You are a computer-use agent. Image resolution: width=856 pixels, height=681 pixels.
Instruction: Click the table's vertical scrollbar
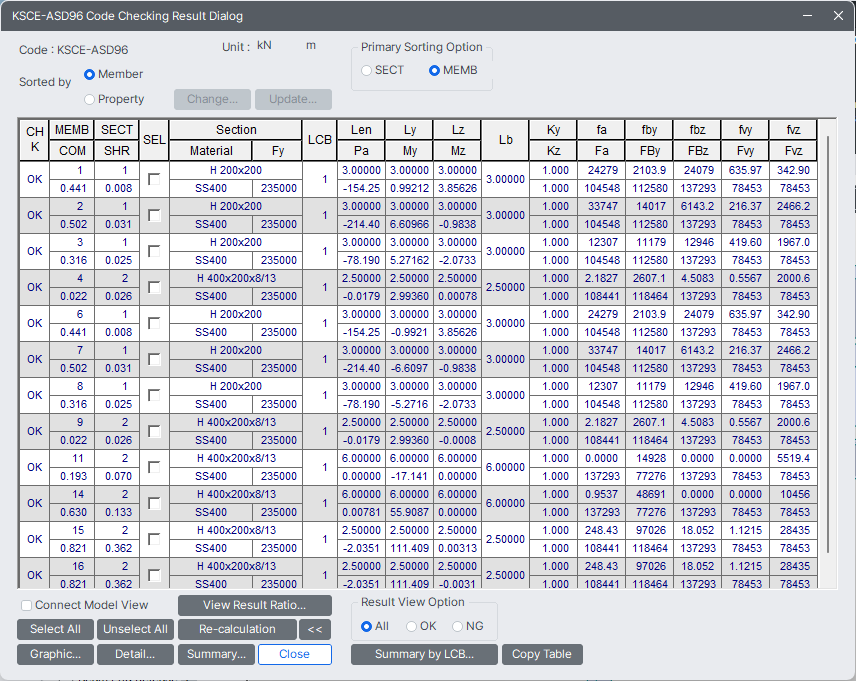pyautogui.click(x=828, y=344)
